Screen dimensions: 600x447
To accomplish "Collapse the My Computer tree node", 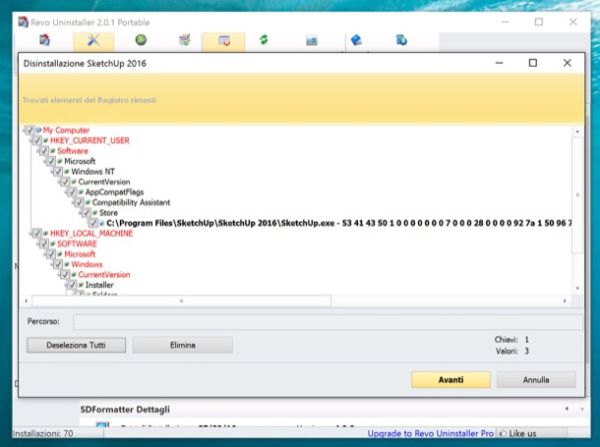I will click(x=24, y=130).
